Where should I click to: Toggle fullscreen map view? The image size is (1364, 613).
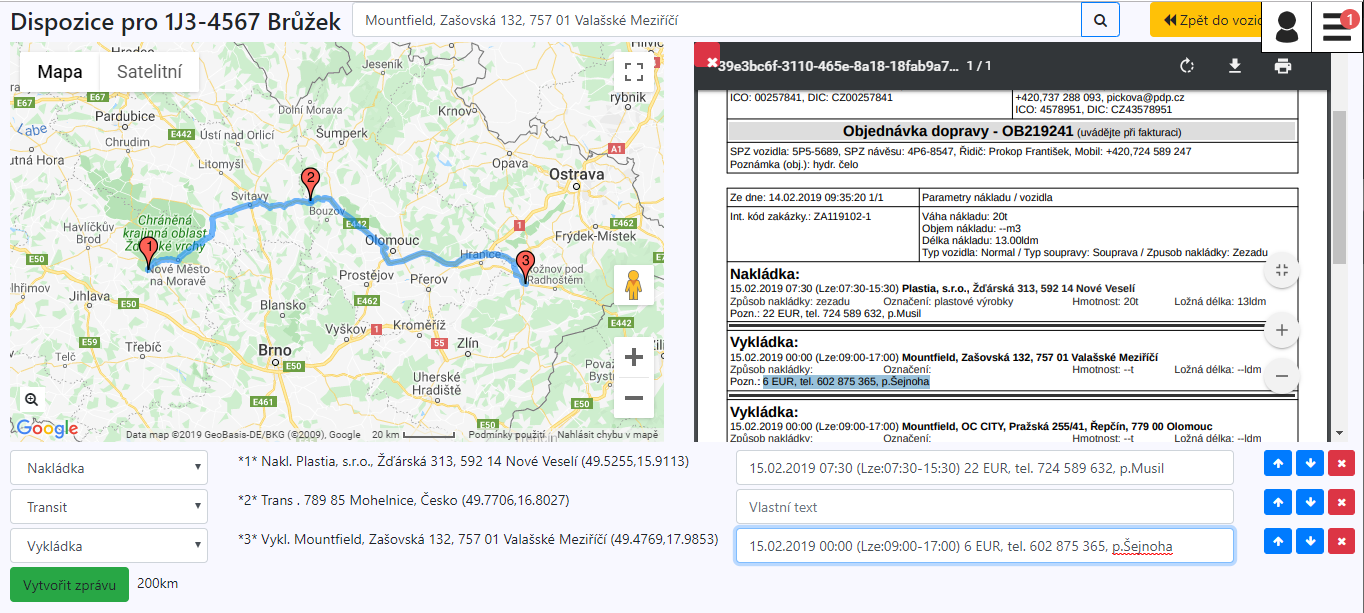633,72
